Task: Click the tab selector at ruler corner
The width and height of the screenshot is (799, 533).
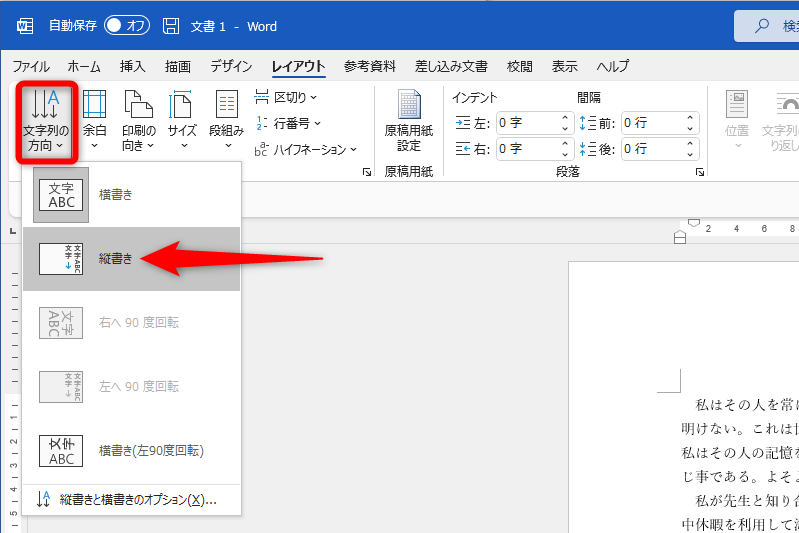Action: point(13,232)
